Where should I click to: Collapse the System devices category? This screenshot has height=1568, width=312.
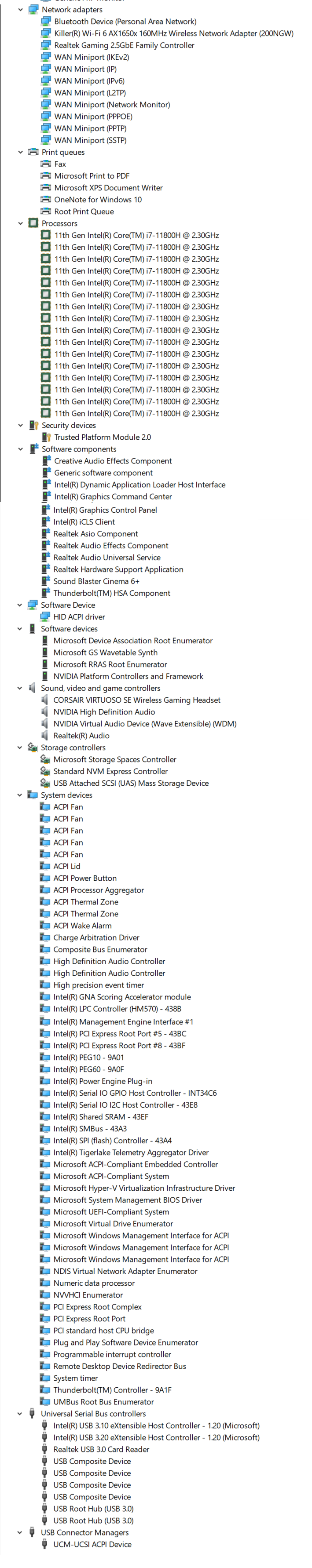point(19,795)
